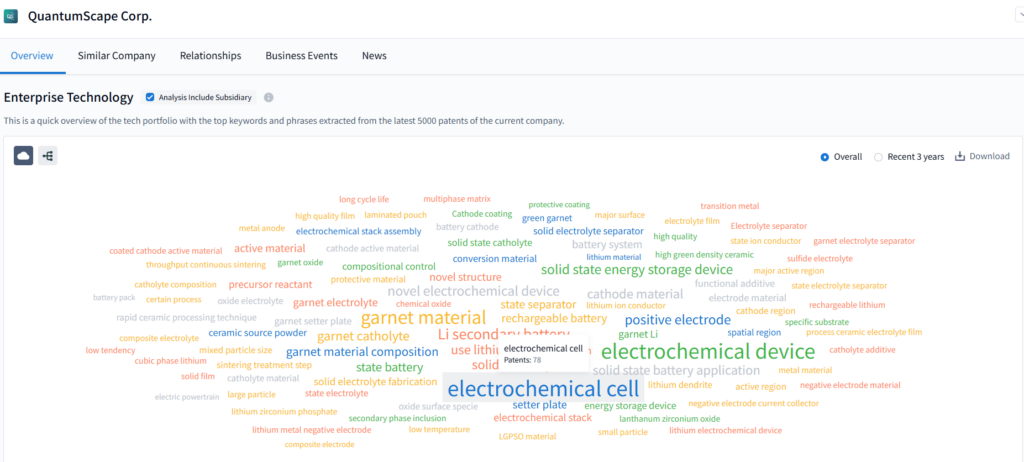
Task: Click the Download button label
Action: 989,156
